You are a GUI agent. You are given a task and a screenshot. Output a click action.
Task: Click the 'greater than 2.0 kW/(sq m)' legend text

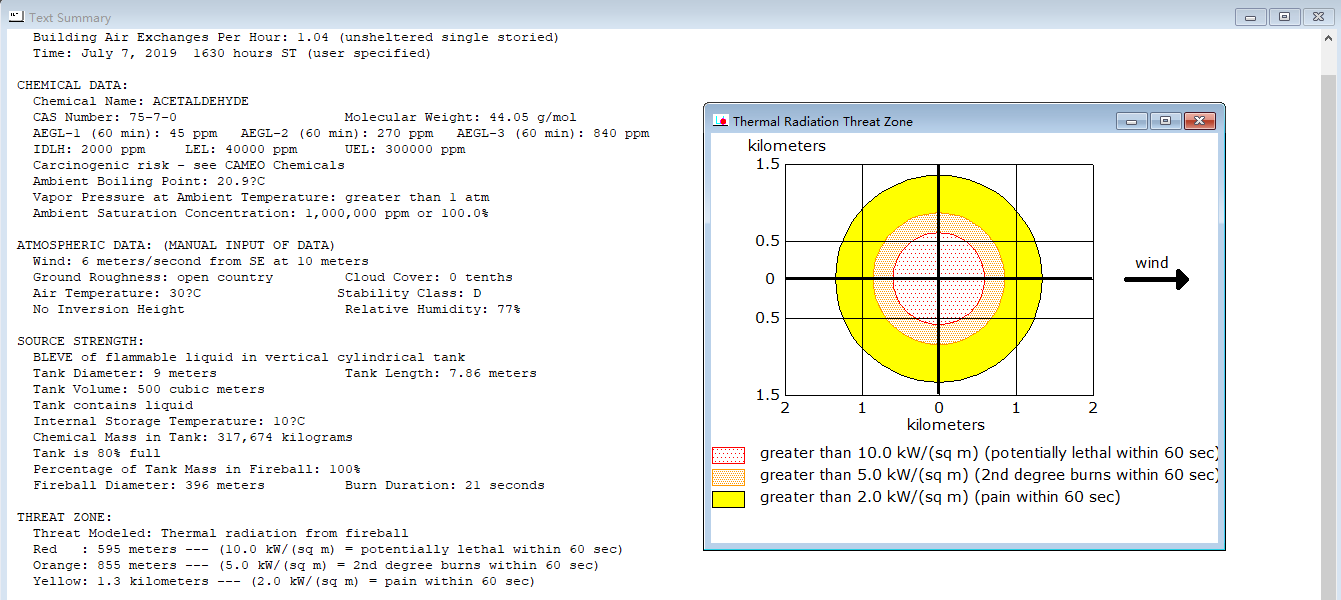coord(940,498)
